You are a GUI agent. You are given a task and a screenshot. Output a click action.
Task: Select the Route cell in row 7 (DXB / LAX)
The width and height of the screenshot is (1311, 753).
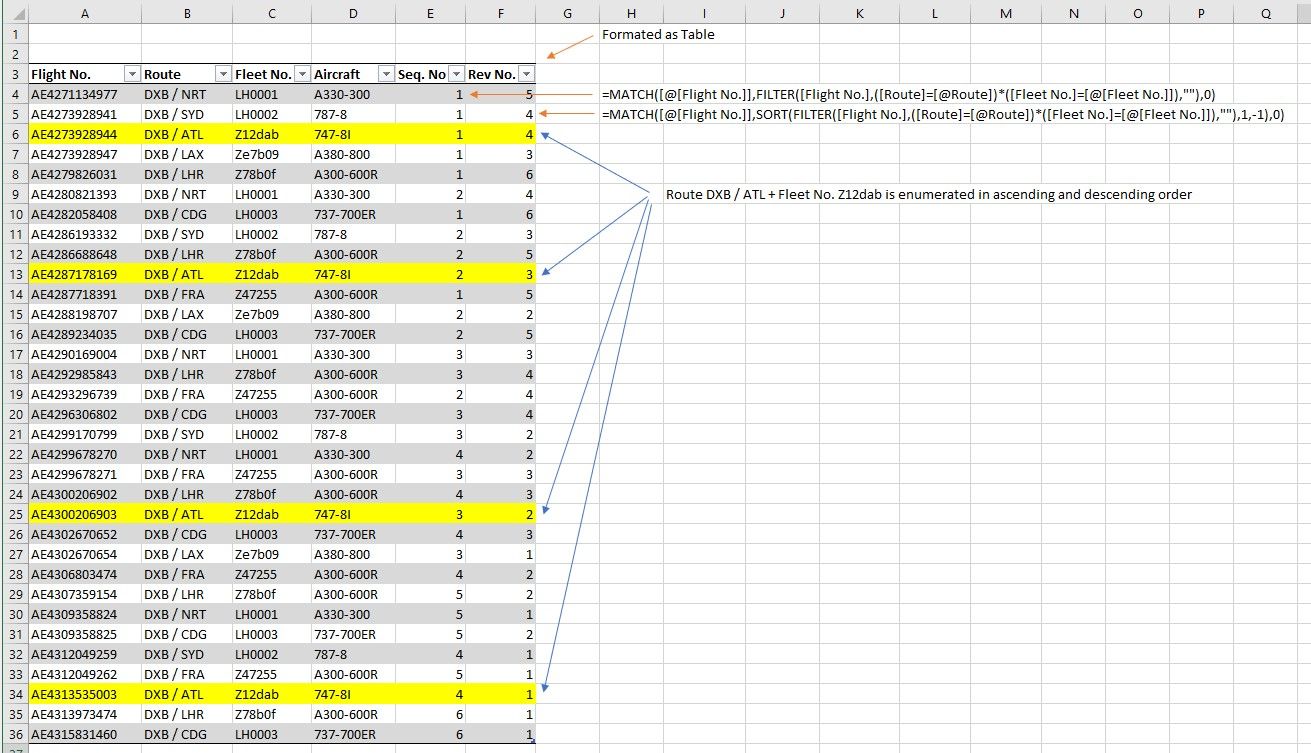coord(187,154)
